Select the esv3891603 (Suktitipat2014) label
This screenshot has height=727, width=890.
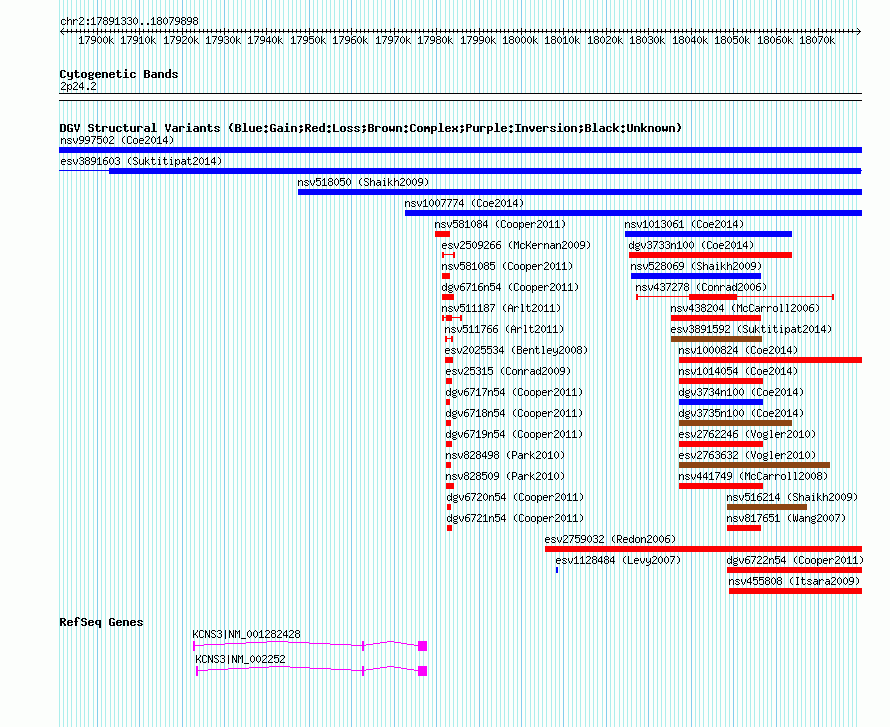click(141, 161)
